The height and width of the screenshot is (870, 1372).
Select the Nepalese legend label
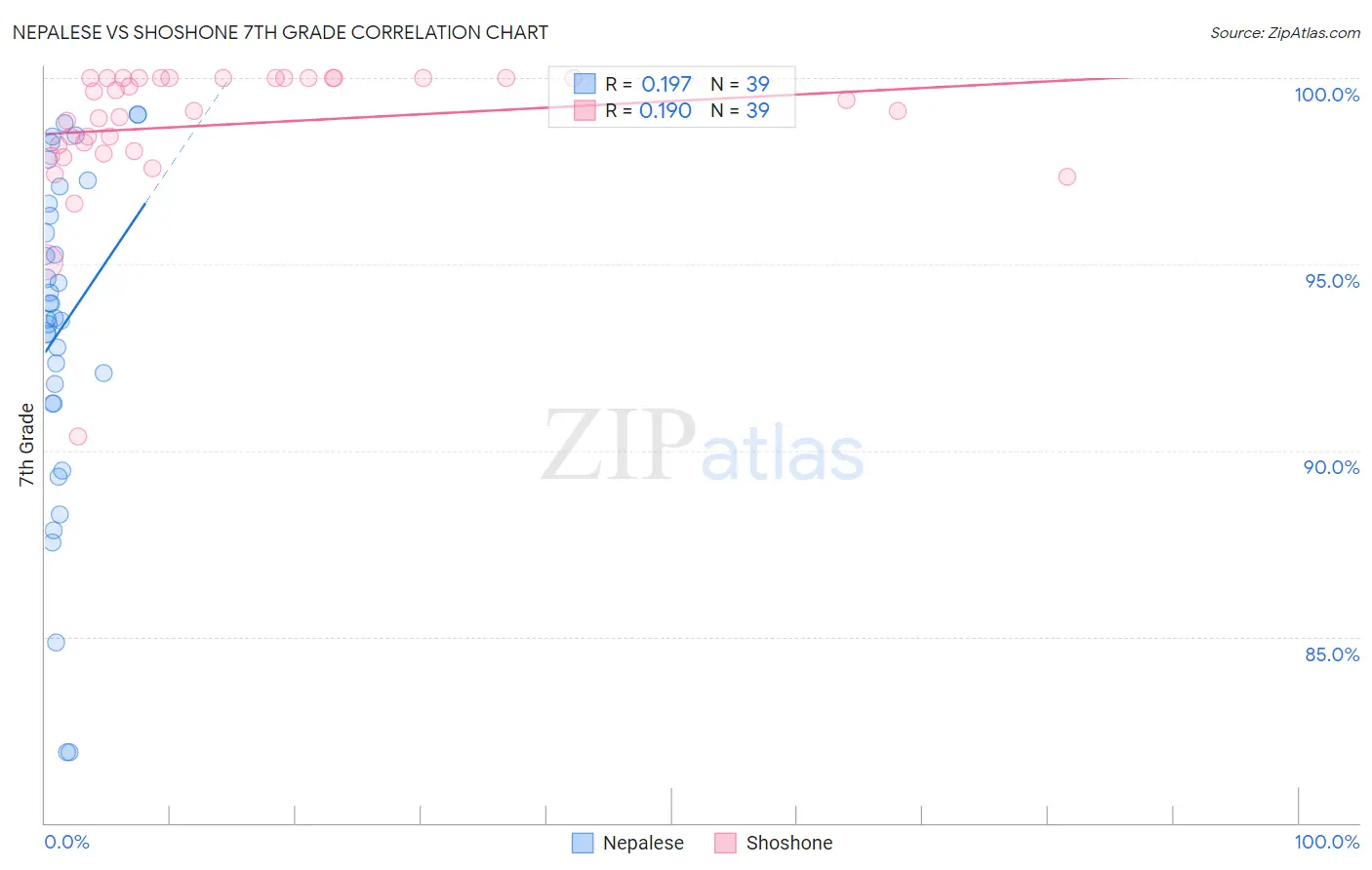coord(643,843)
